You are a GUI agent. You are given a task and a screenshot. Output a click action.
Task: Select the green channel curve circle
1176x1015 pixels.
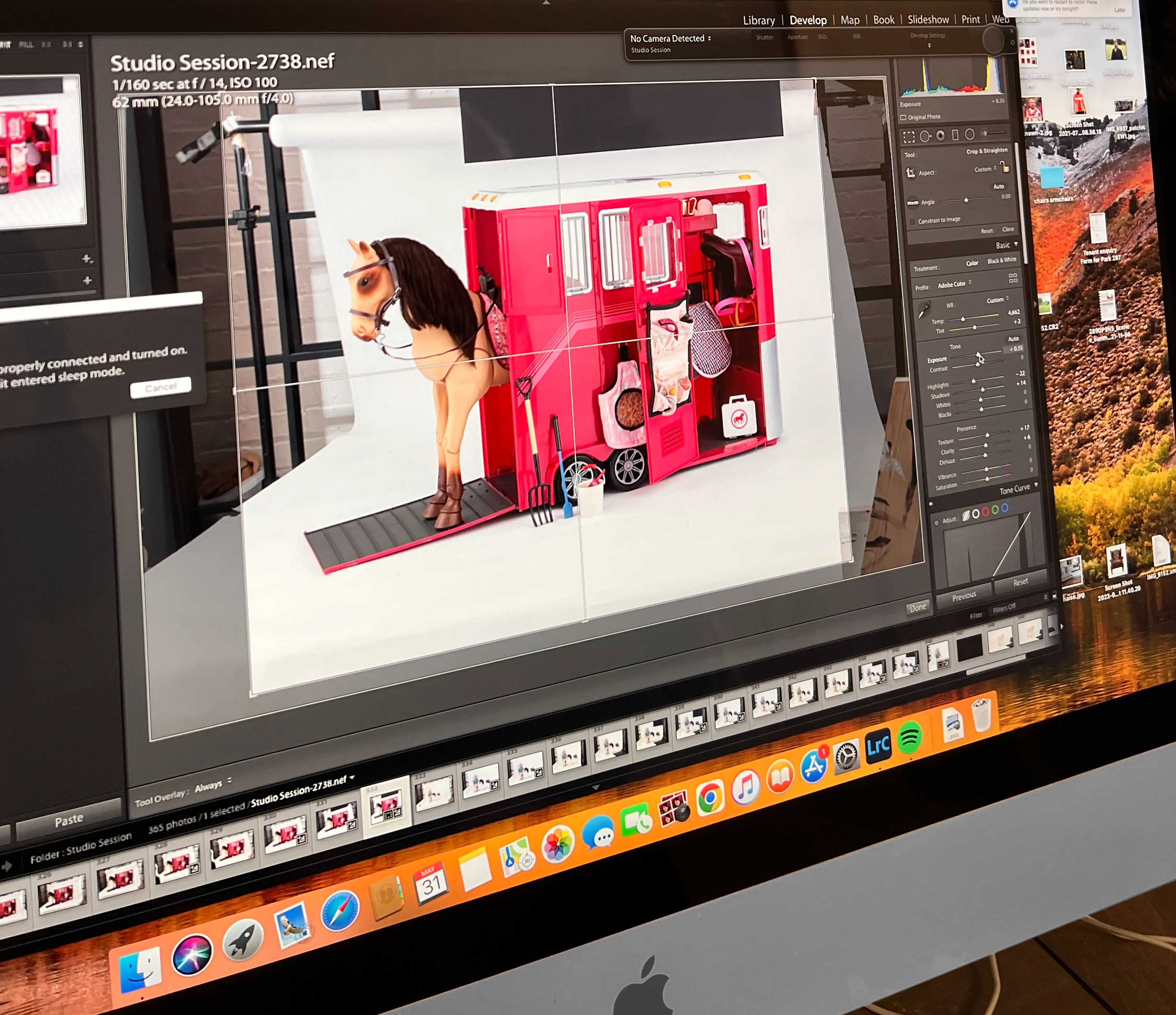995,510
